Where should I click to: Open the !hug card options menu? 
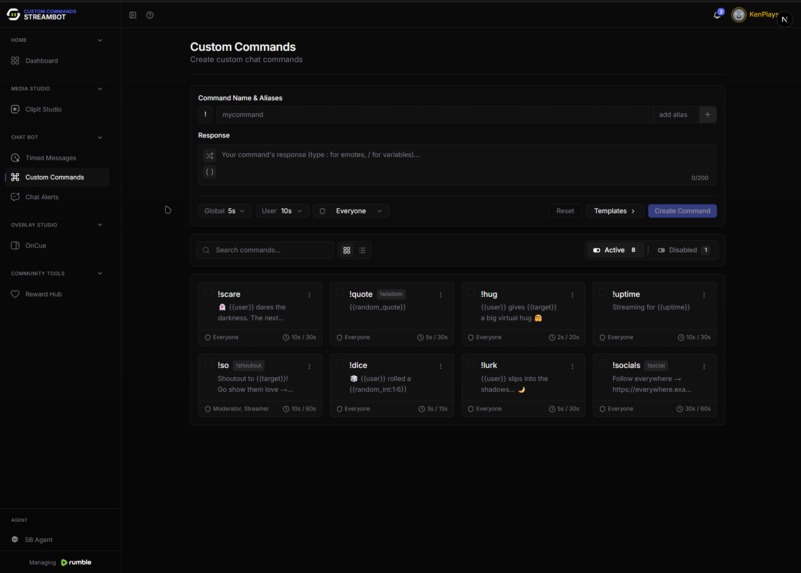tap(572, 295)
